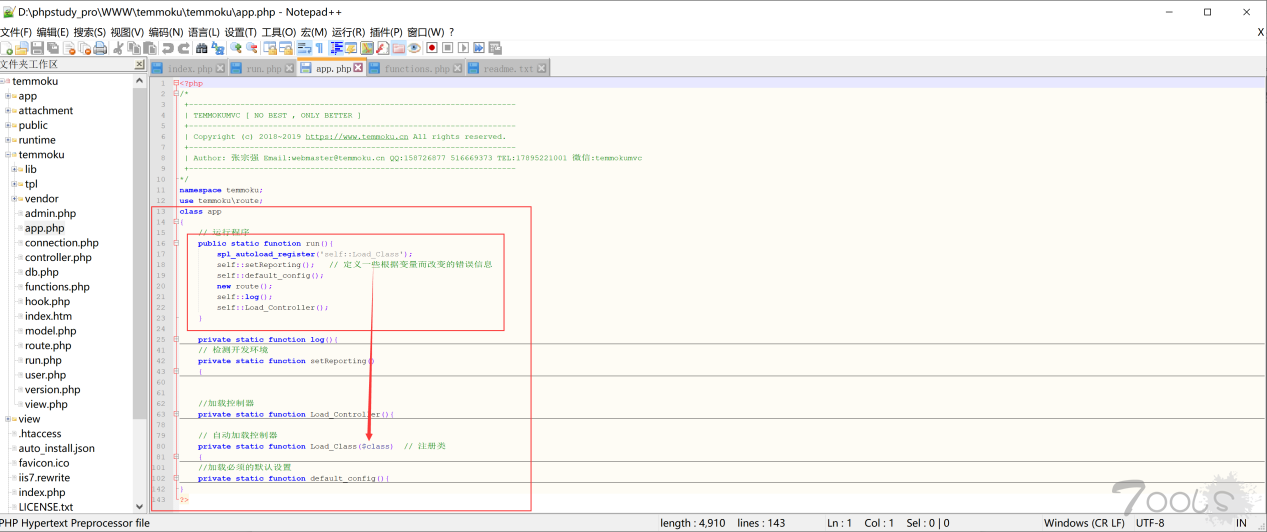
Task: Open the user-defined language icon
Action: [x=350, y=48]
